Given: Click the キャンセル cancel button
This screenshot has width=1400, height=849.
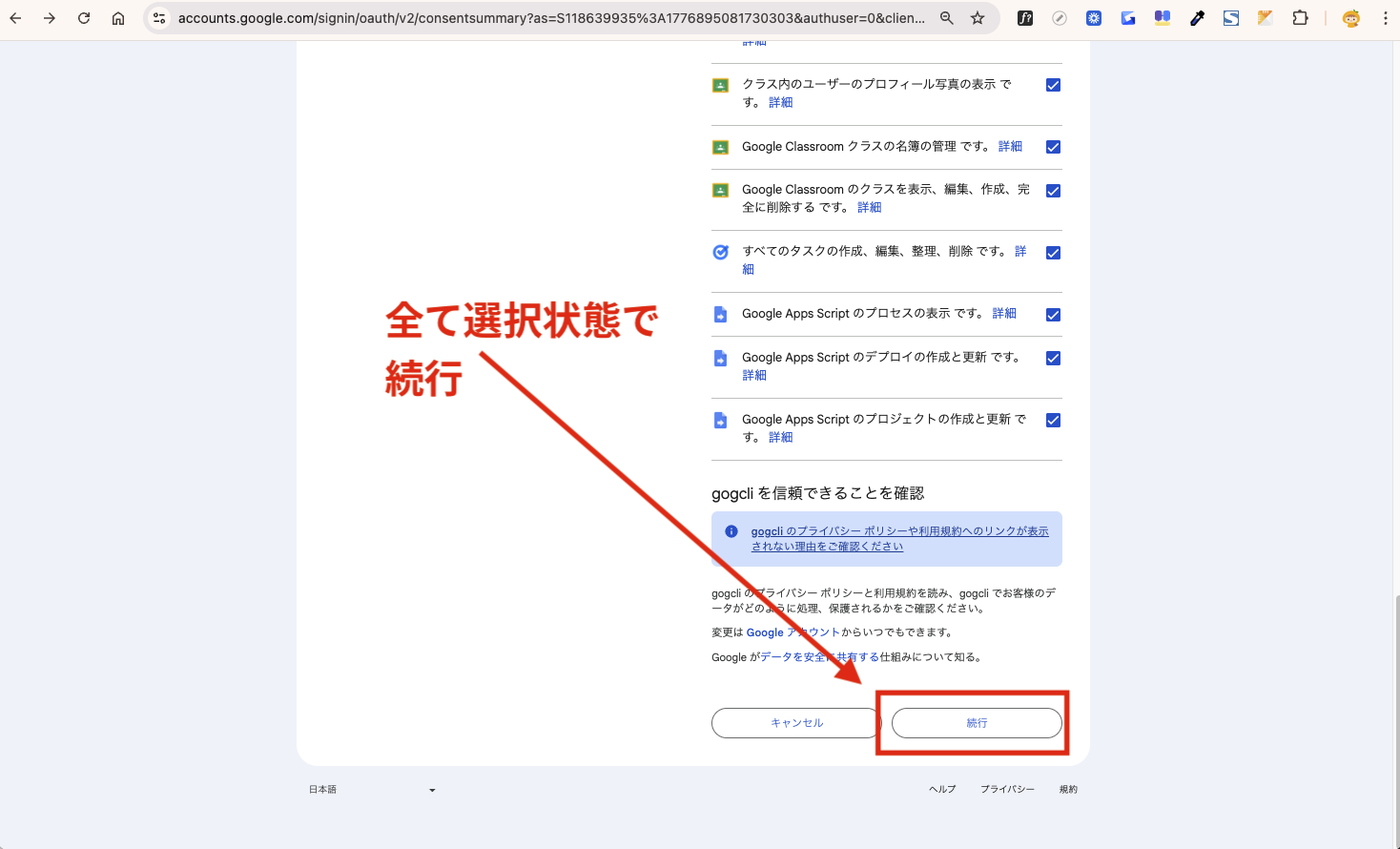Looking at the screenshot, I should (x=796, y=723).
